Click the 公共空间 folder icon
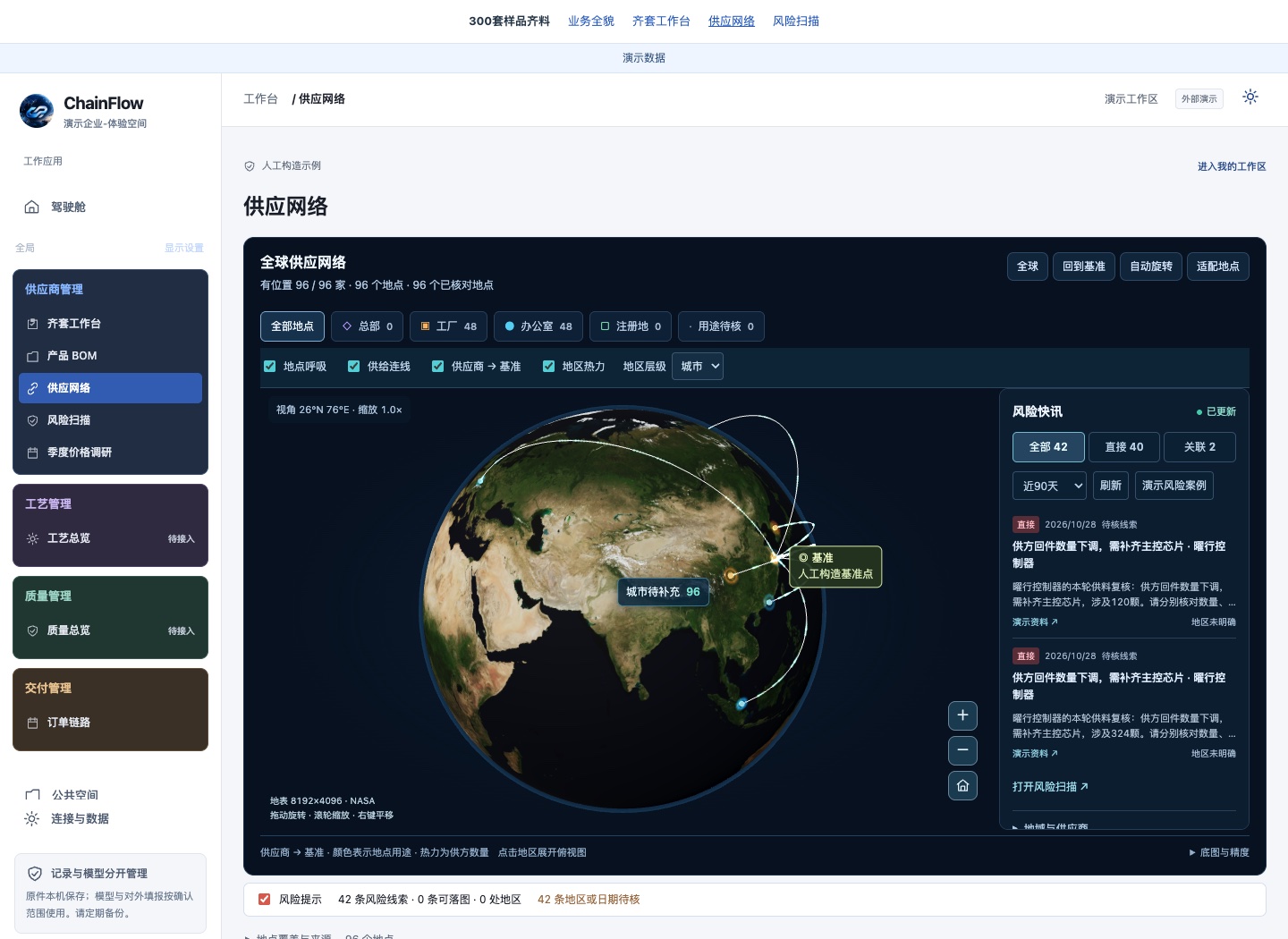1288x939 pixels. tap(33, 794)
